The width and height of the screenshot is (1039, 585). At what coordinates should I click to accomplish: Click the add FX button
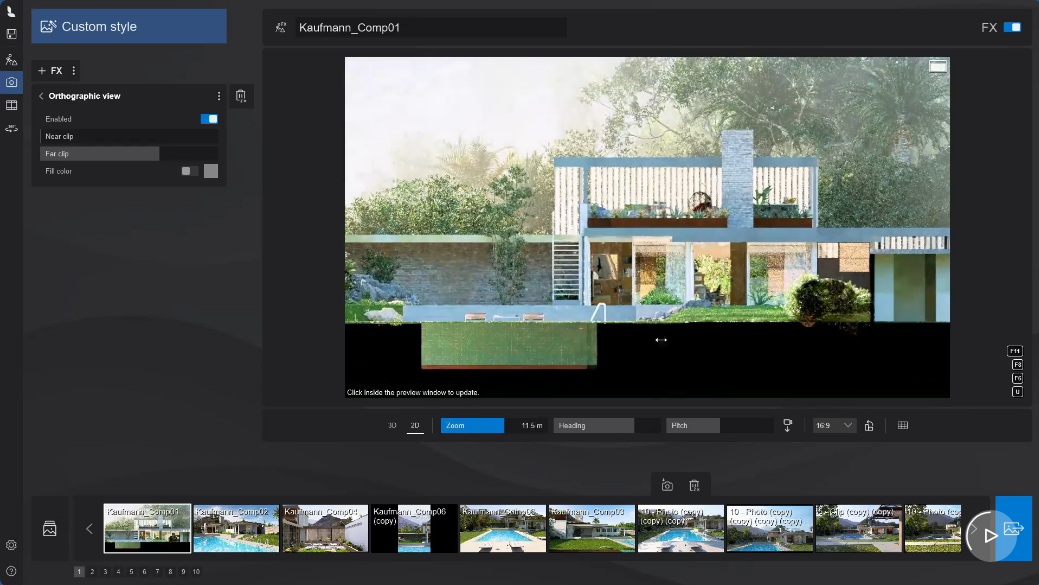(50, 71)
